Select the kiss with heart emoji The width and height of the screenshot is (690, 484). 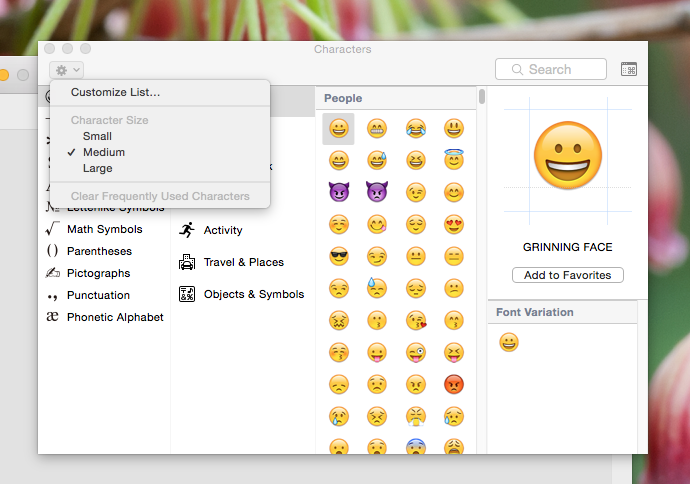(x=416, y=320)
